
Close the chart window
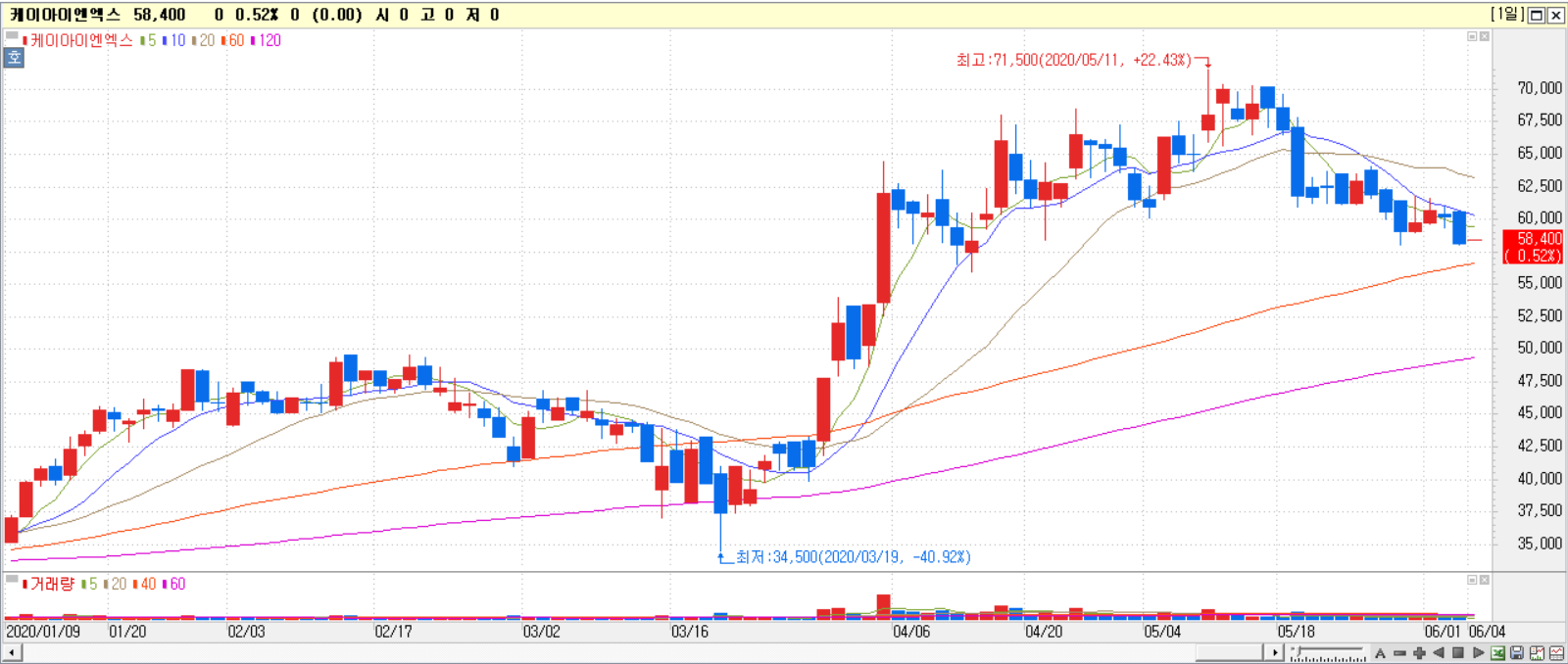(x=1555, y=15)
